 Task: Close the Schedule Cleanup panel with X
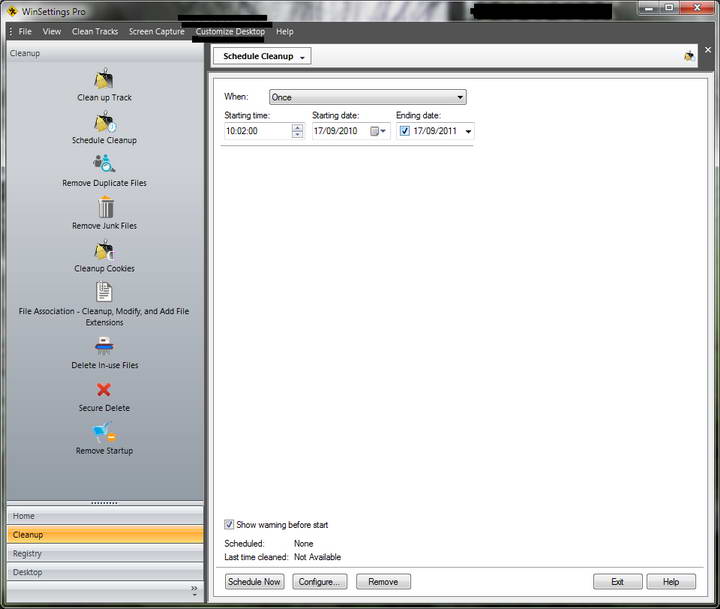click(708, 50)
